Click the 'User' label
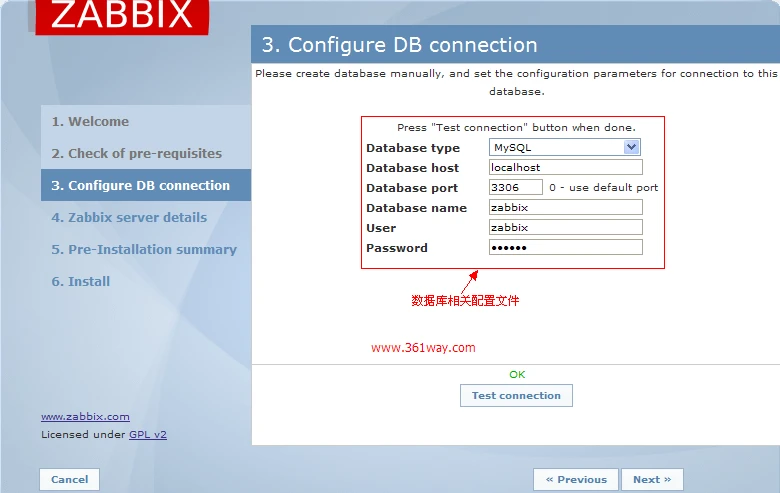Image resolution: width=780 pixels, height=493 pixels. tap(381, 228)
